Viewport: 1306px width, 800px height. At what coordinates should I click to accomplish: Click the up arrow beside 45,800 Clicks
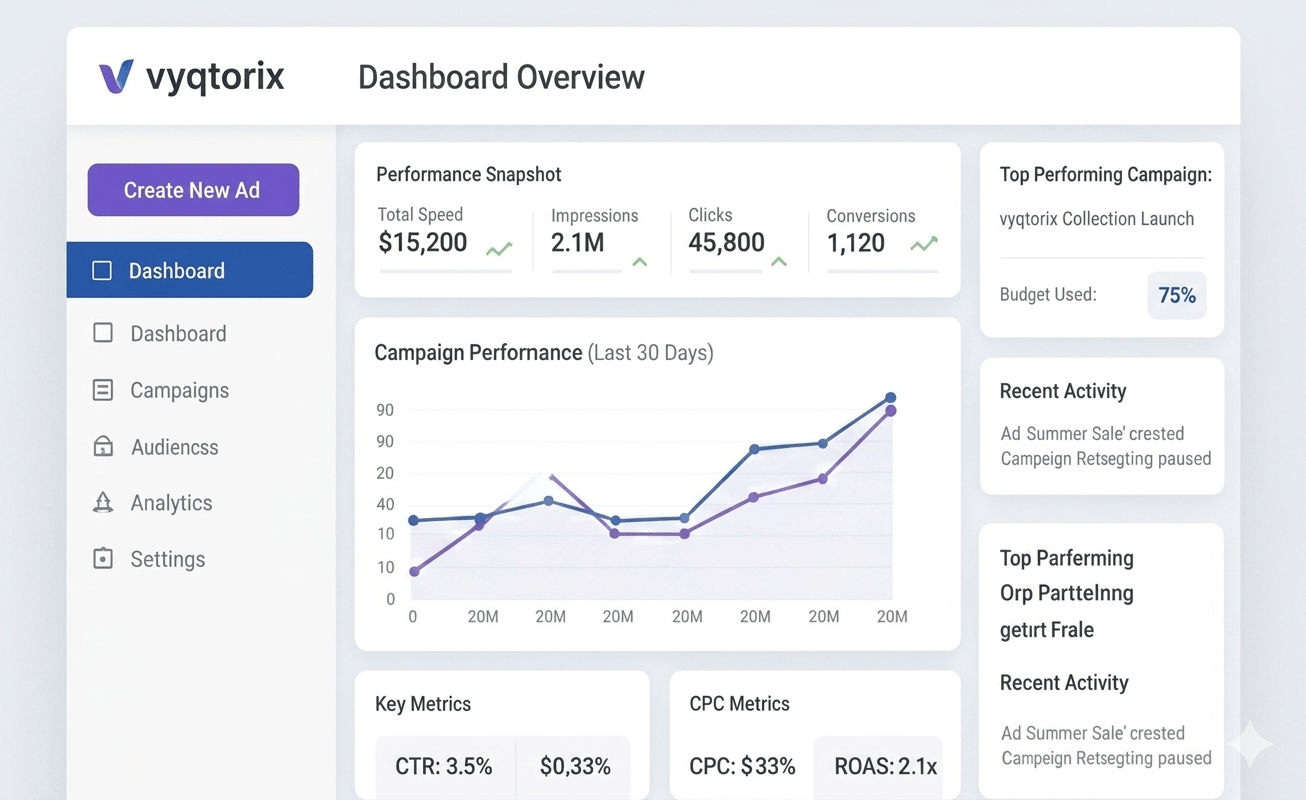pyautogui.click(x=779, y=262)
